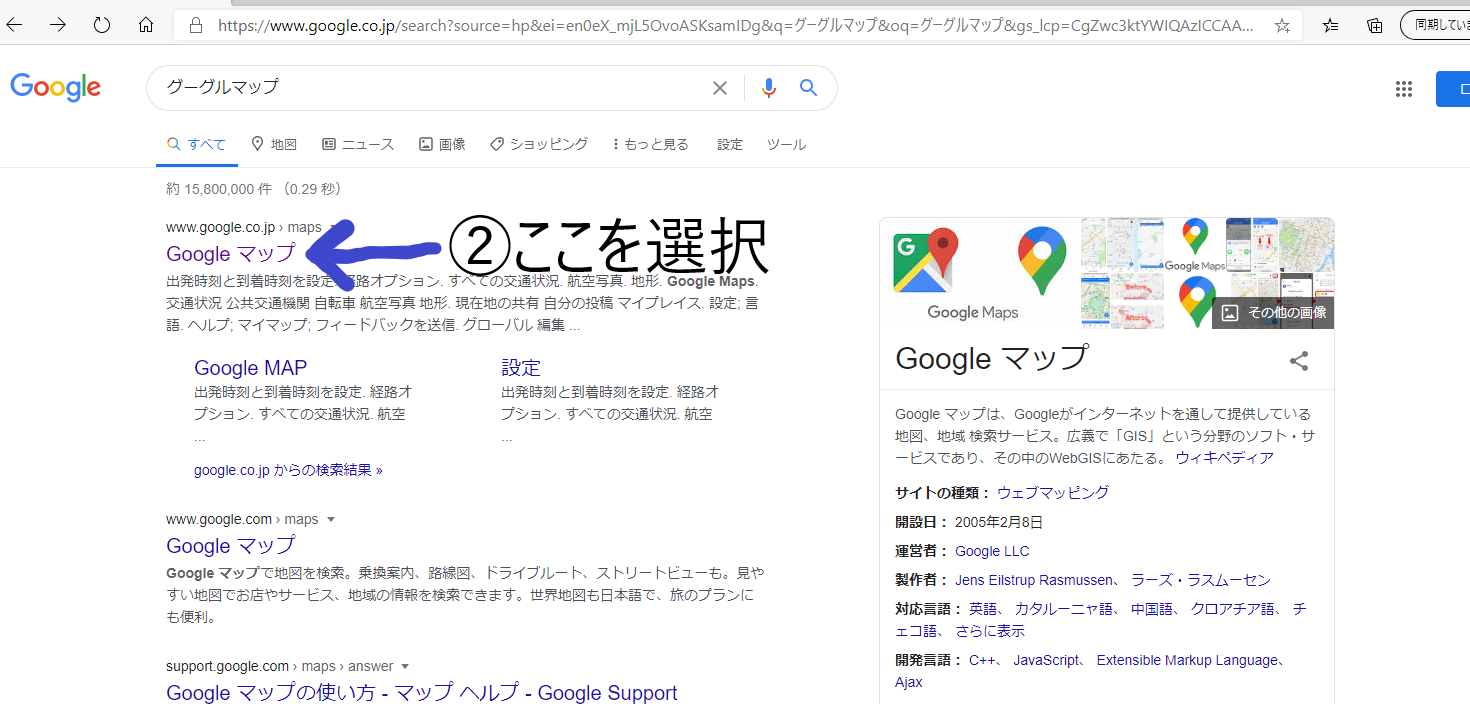The width and height of the screenshot is (1470, 704).
Task: Open the ウェブマッピング link
Action: 1053,493
